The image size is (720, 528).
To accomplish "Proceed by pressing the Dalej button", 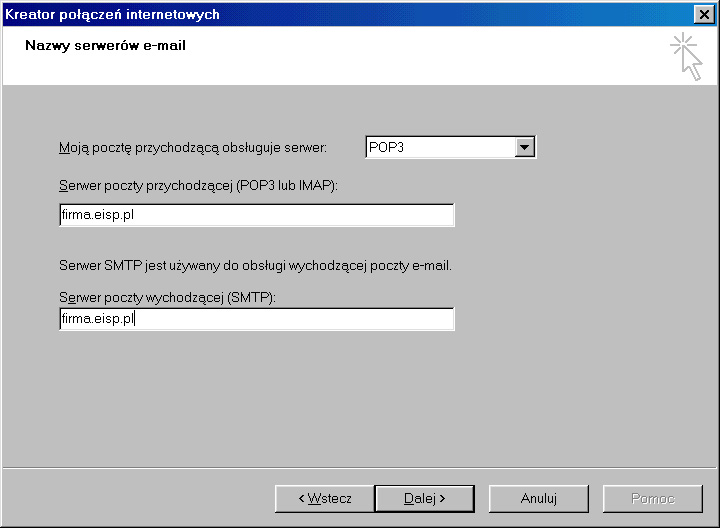I will (424, 498).
